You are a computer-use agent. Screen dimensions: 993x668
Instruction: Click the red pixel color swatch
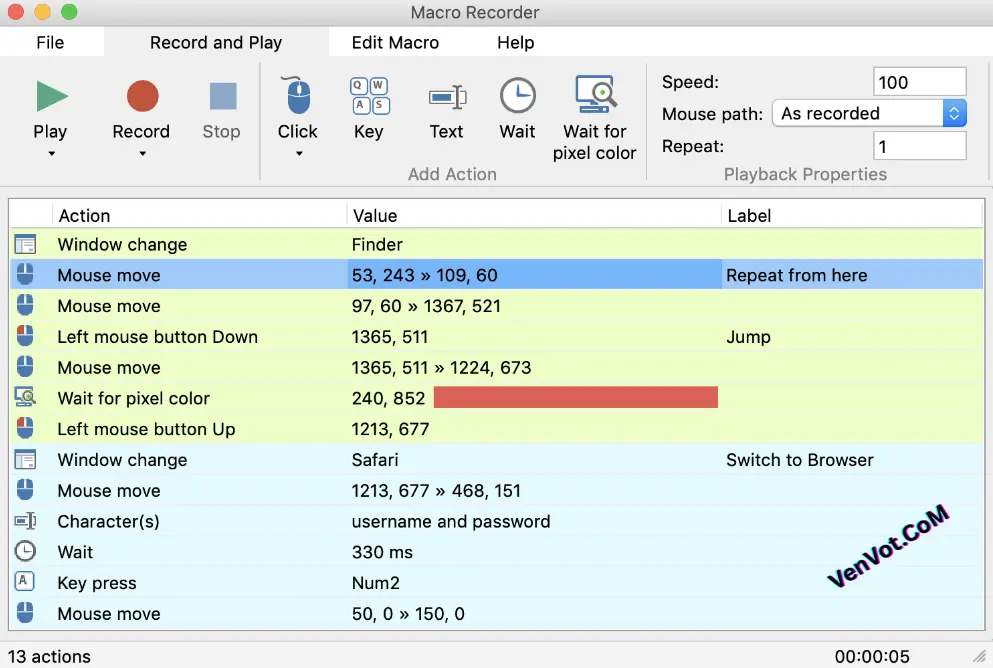tap(576, 398)
